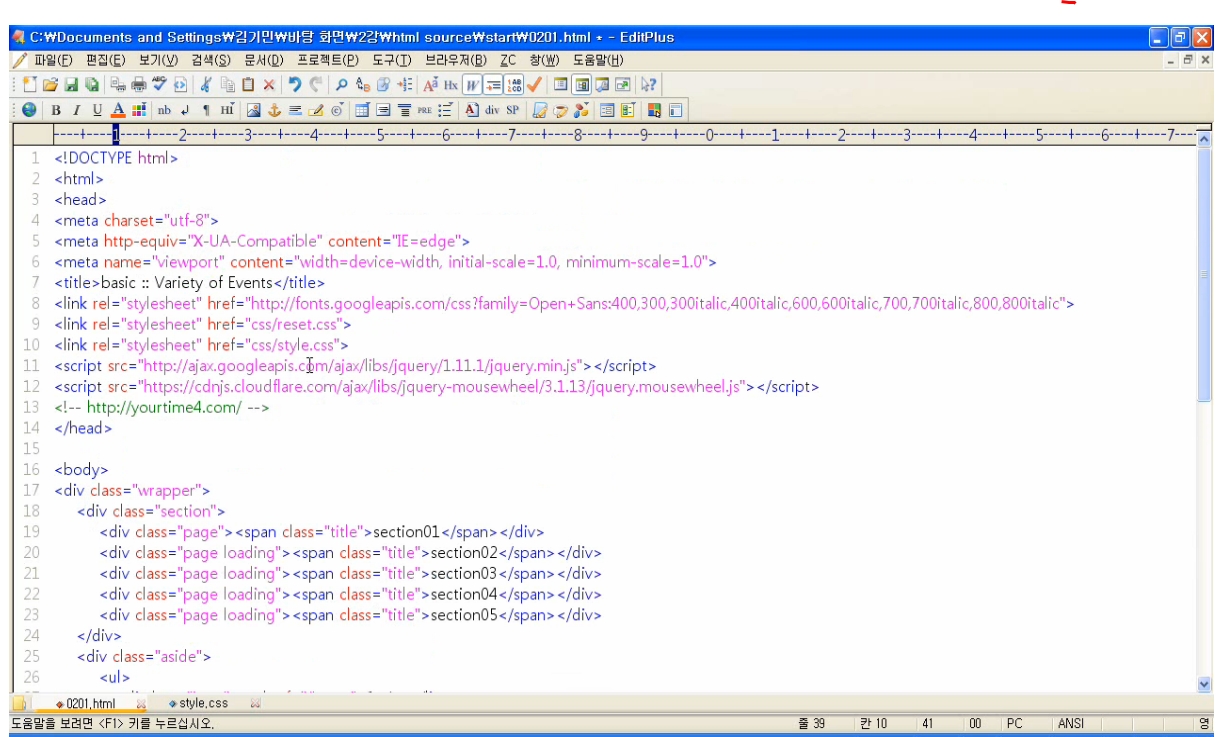Click line number 16 in gutter

pos(31,469)
